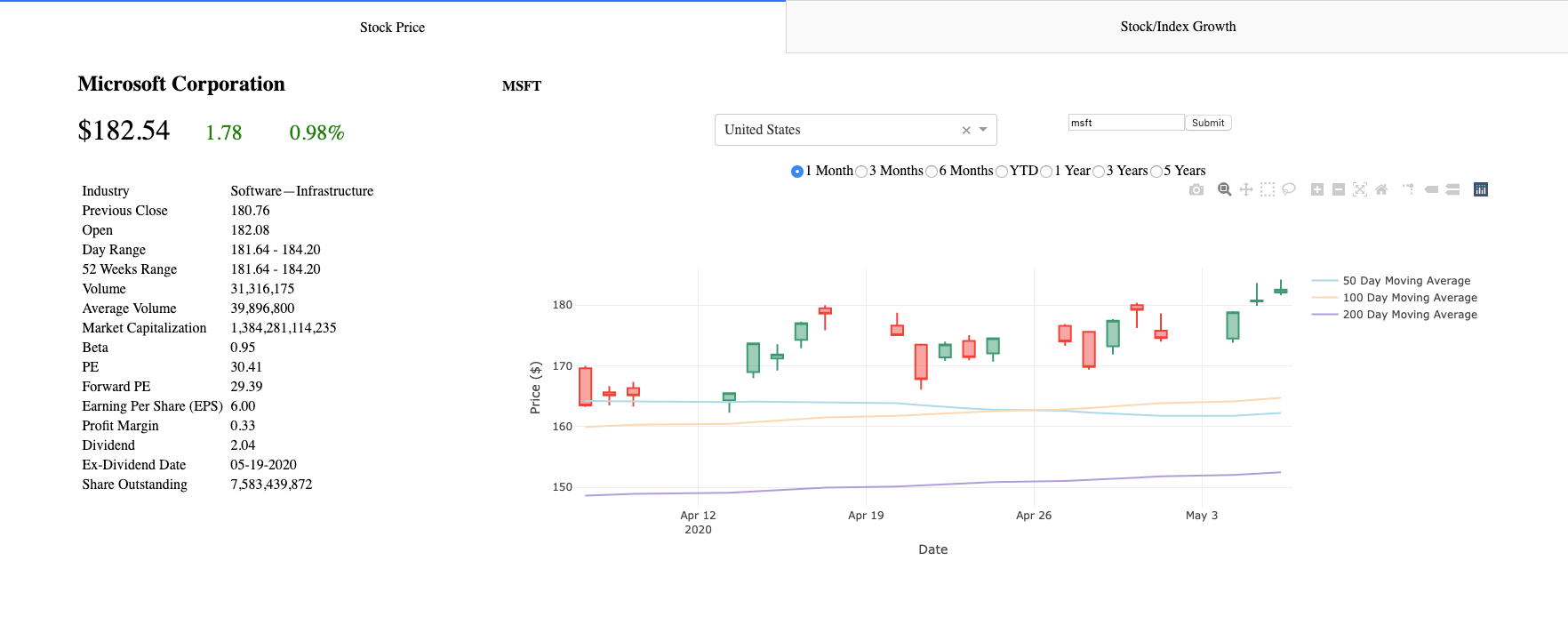Select the Zoom magnifier tool in chart toolbar
1568x641 pixels.
point(1224,189)
